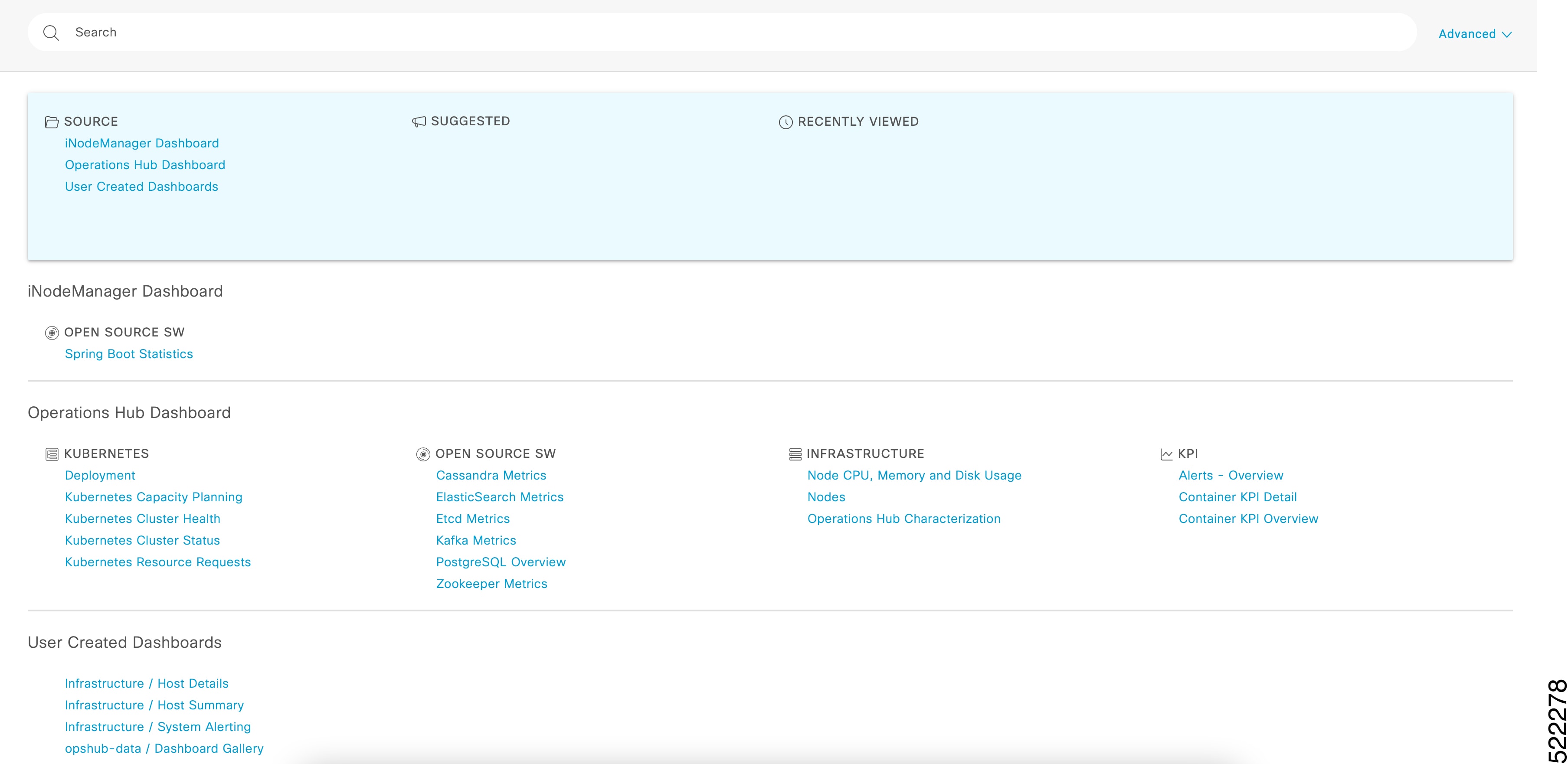Click the Suggested megaphone icon
1568x764 pixels.
pos(419,122)
